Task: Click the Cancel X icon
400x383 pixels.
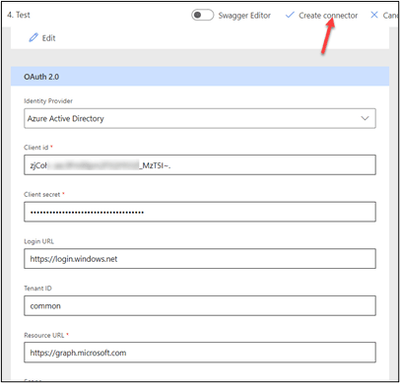Action: (374, 15)
